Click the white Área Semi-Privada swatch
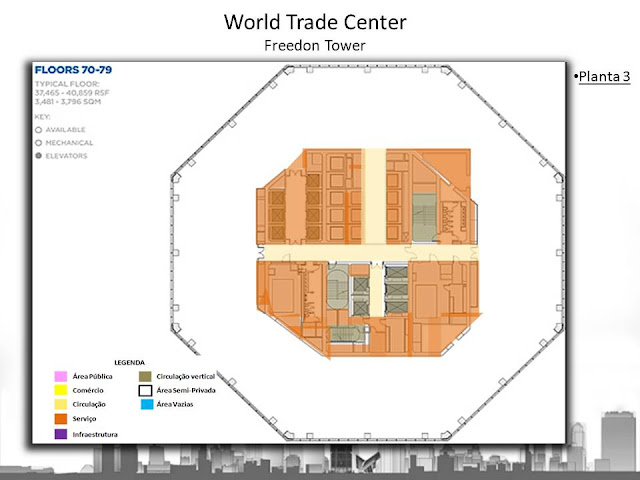 tap(145, 391)
